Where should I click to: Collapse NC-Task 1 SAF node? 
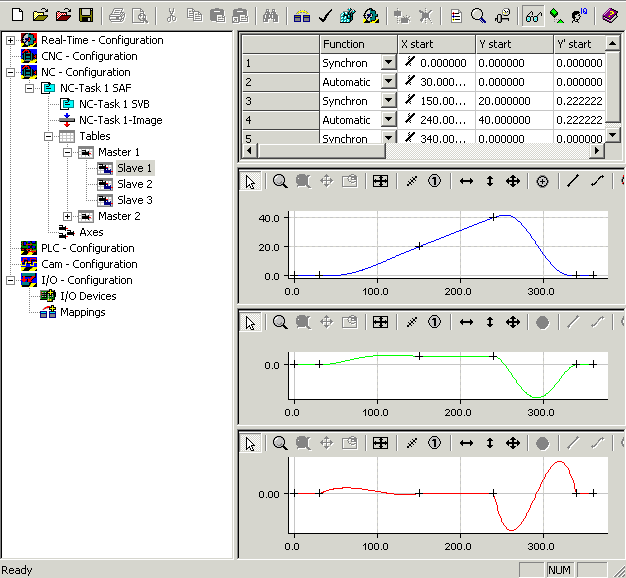pyautogui.click(x=30, y=88)
